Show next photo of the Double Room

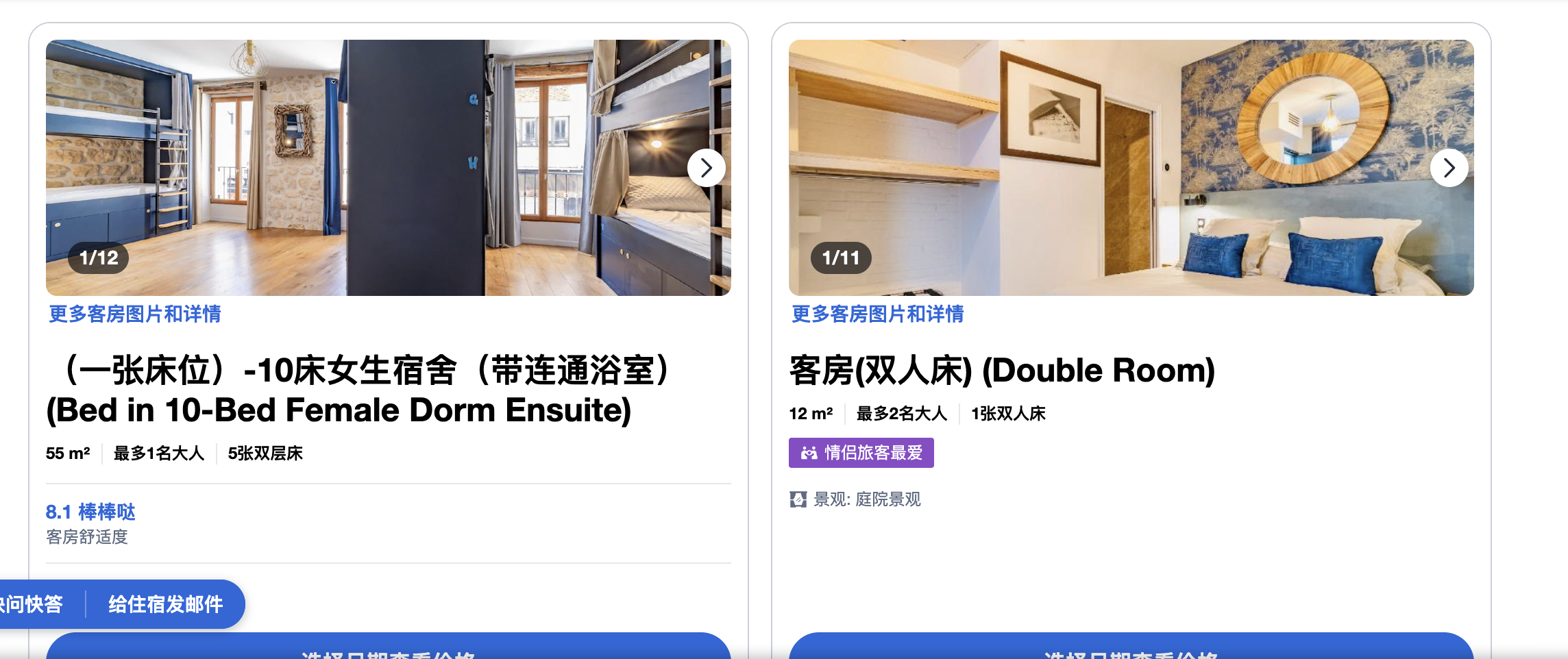[x=1449, y=168]
